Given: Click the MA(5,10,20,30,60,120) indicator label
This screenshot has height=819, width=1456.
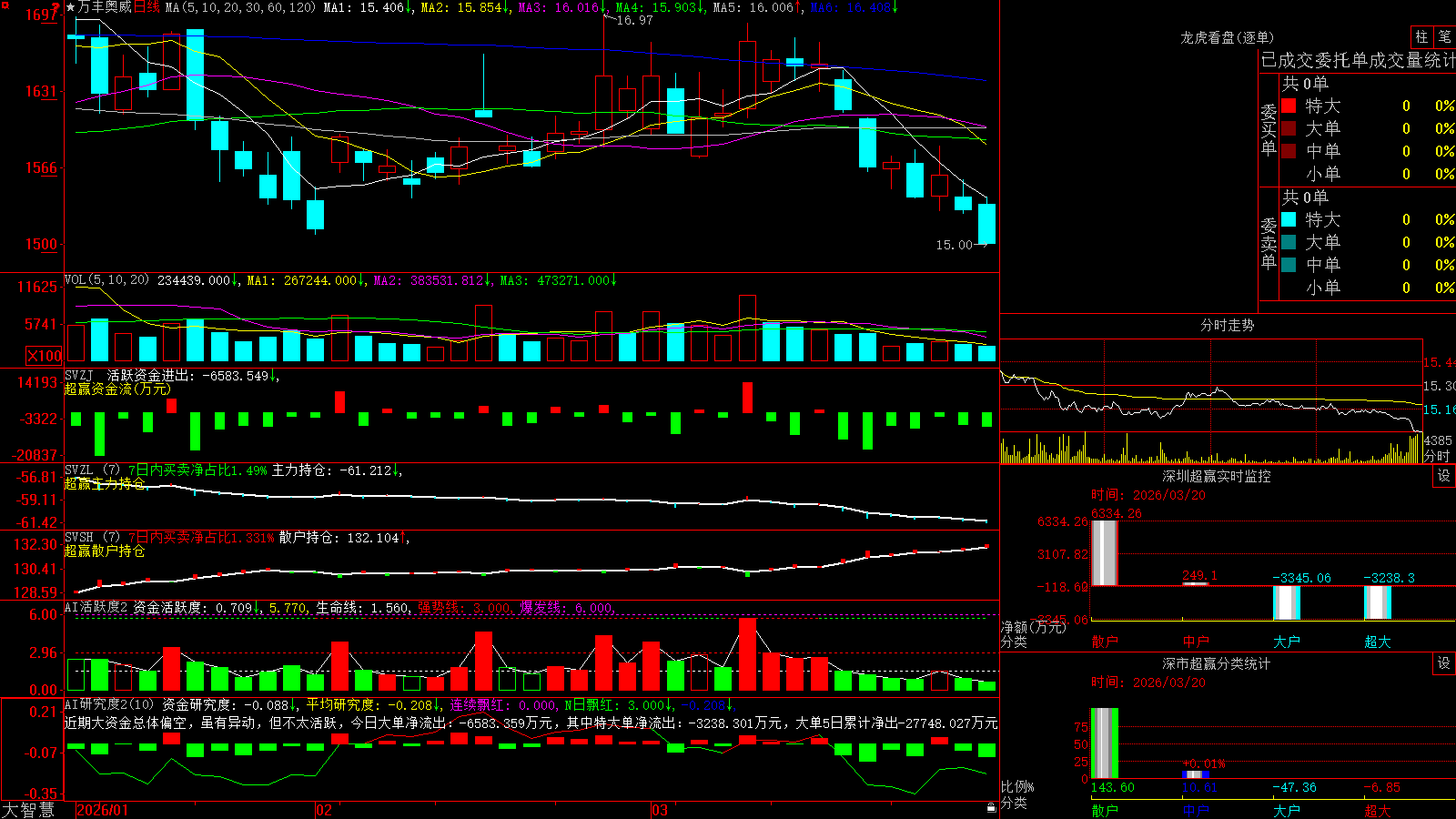Looking at the screenshot, I should pyautogui.click(x=240, y=7).
